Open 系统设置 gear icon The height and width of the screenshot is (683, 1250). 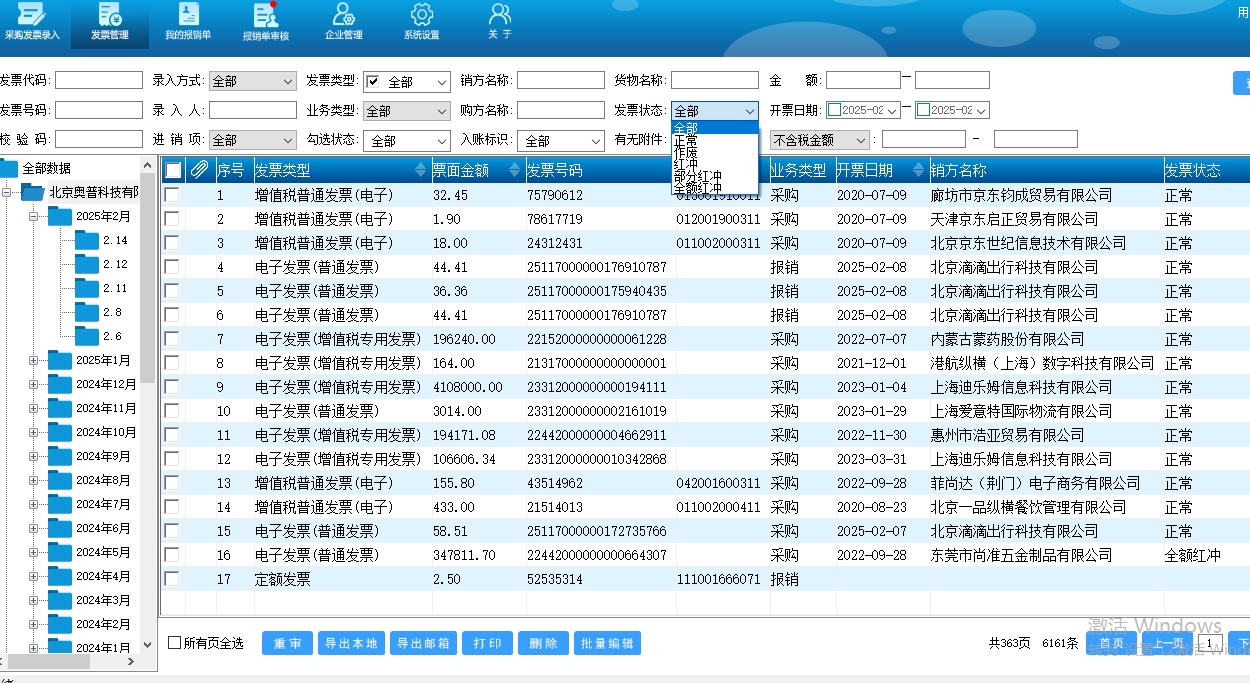pyautogui.click(x=422, y=22)
